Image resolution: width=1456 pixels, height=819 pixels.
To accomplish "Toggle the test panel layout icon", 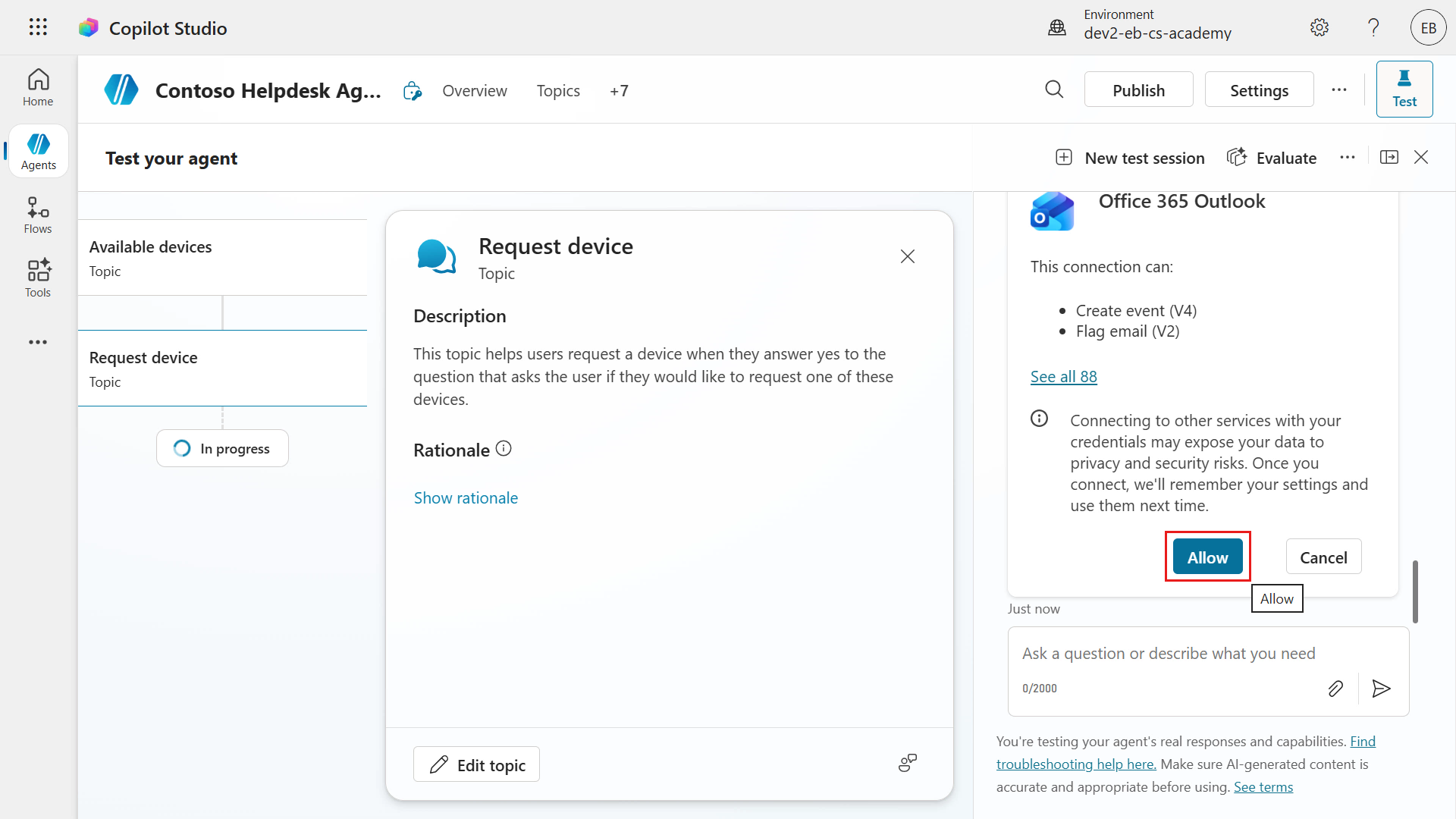I will pos(1389,157).
